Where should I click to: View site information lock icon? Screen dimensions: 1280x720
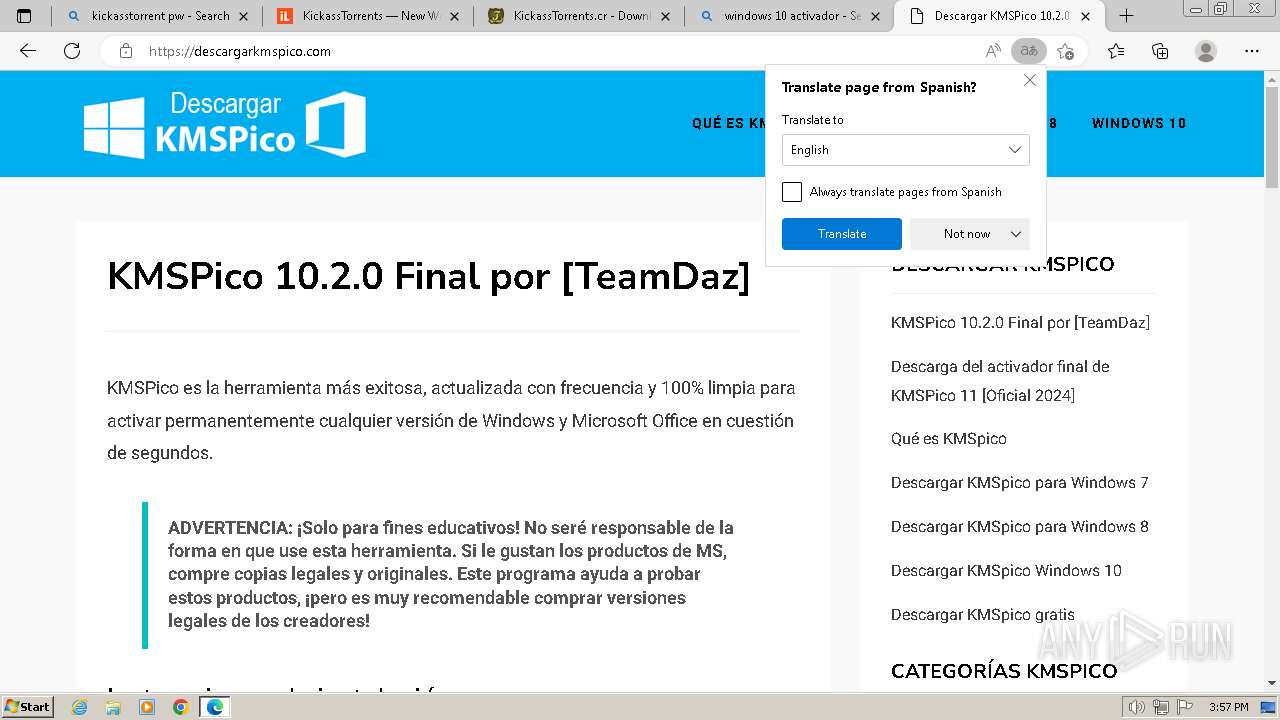126,51
